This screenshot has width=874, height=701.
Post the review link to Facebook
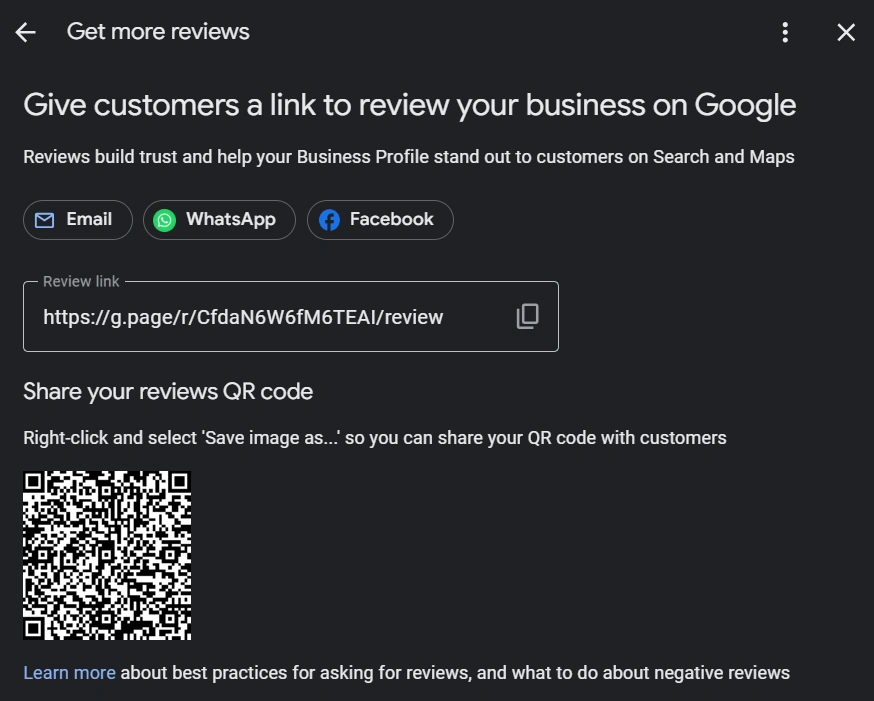click(380, 219)
